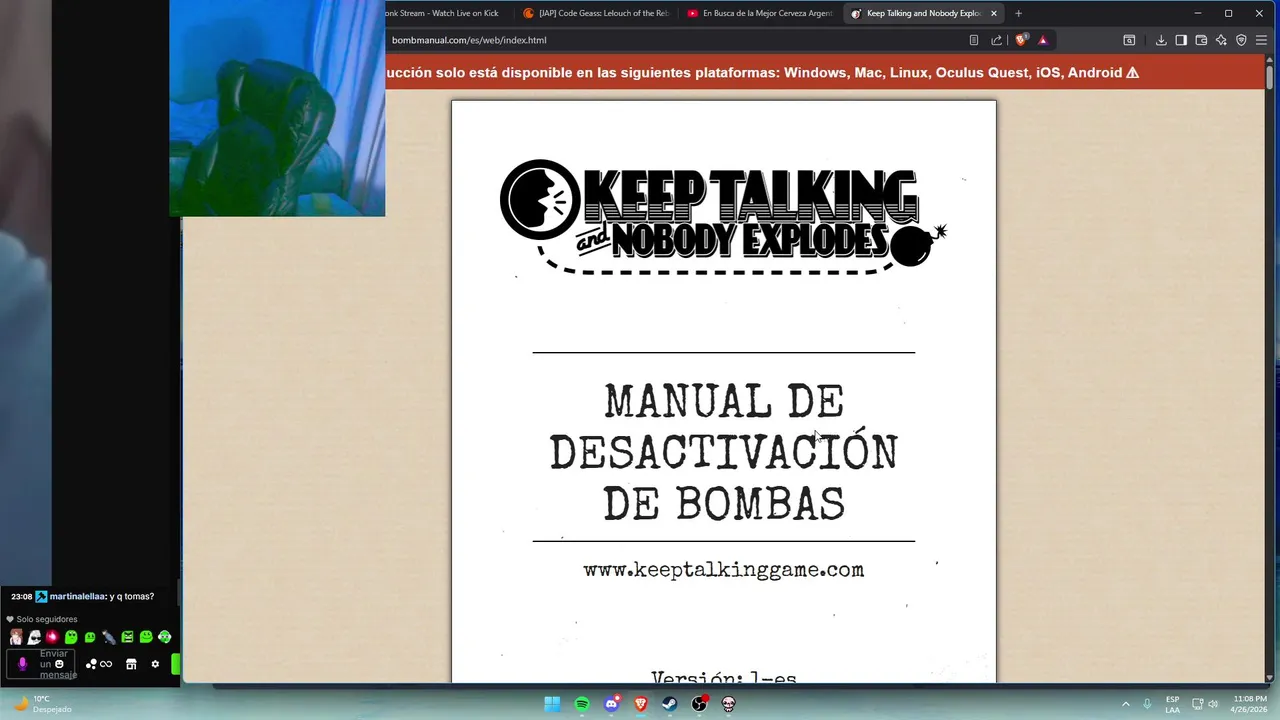
Task: Close the Keep Talking and Nobody Explodes tab
Action: click(994, 13)
